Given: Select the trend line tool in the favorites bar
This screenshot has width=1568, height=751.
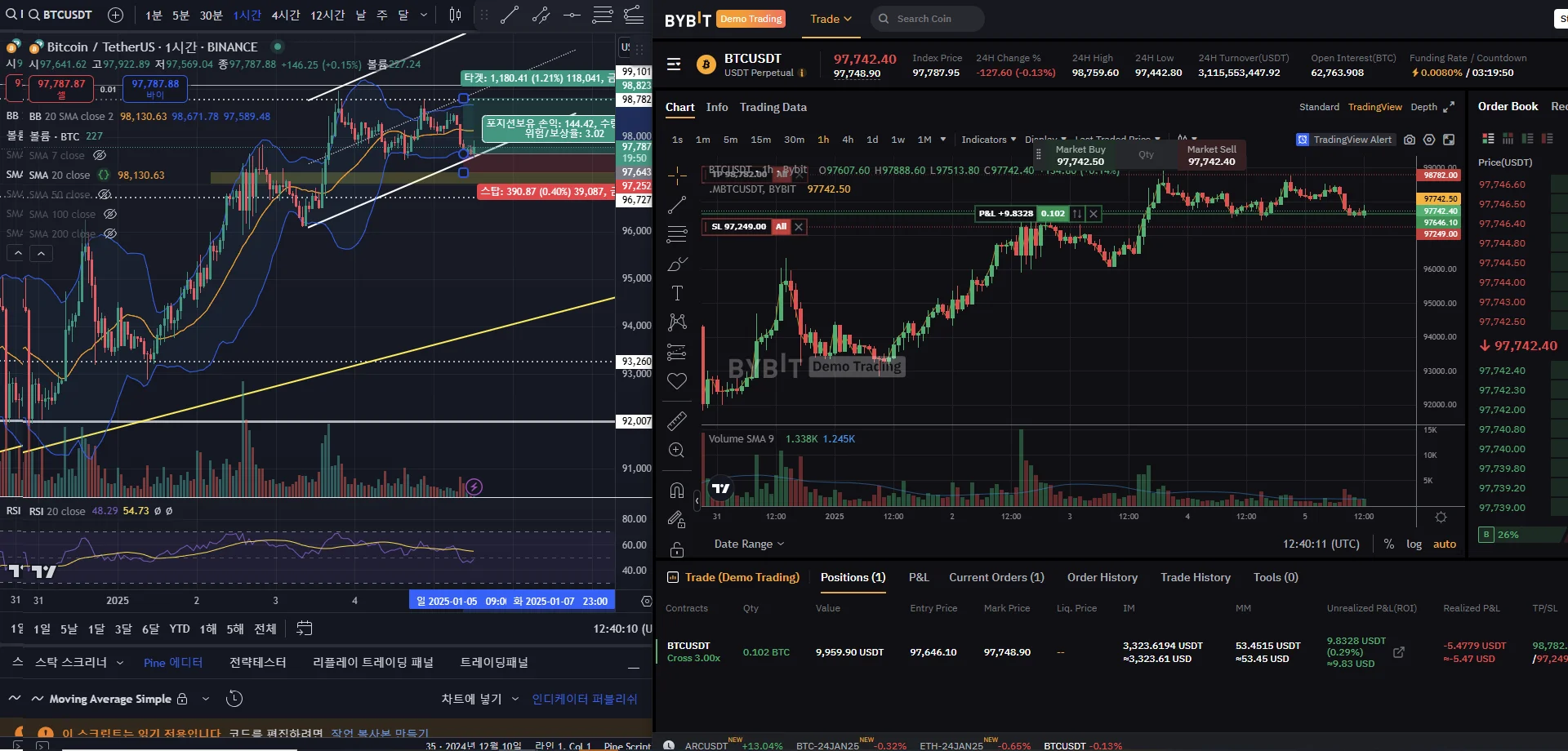Looking at the screenshot, I should click(510, 15).
